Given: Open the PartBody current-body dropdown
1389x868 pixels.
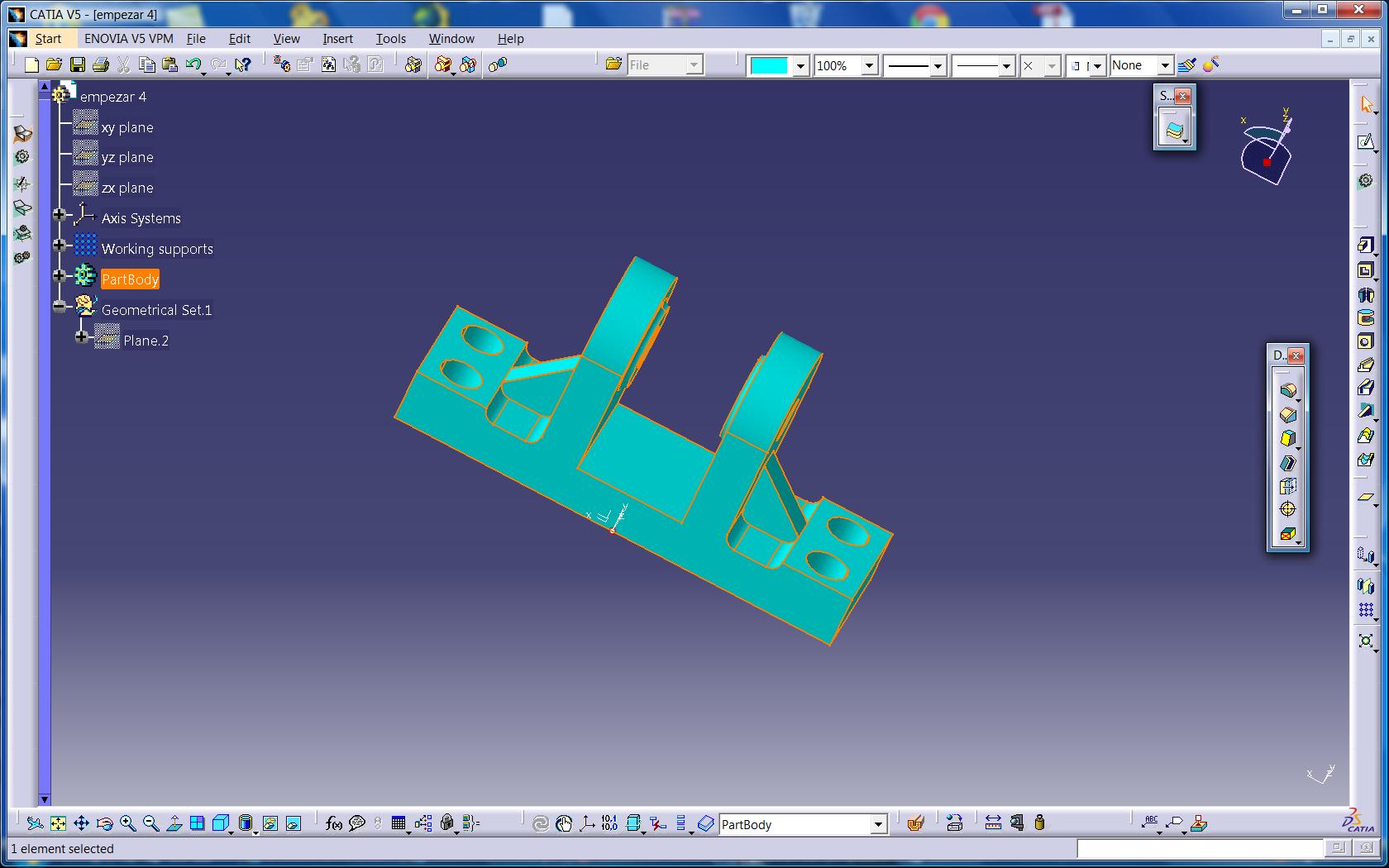Looking at the screenshot, I should pyautogui.click(x=878, y=824).
